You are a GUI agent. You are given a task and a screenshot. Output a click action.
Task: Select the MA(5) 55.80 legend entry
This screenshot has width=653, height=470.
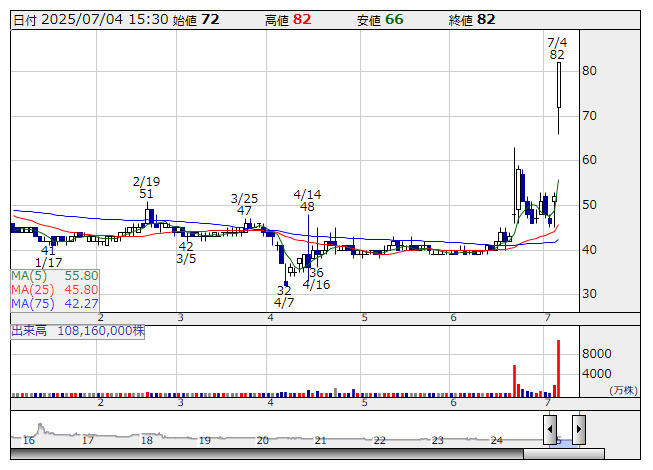55,276
